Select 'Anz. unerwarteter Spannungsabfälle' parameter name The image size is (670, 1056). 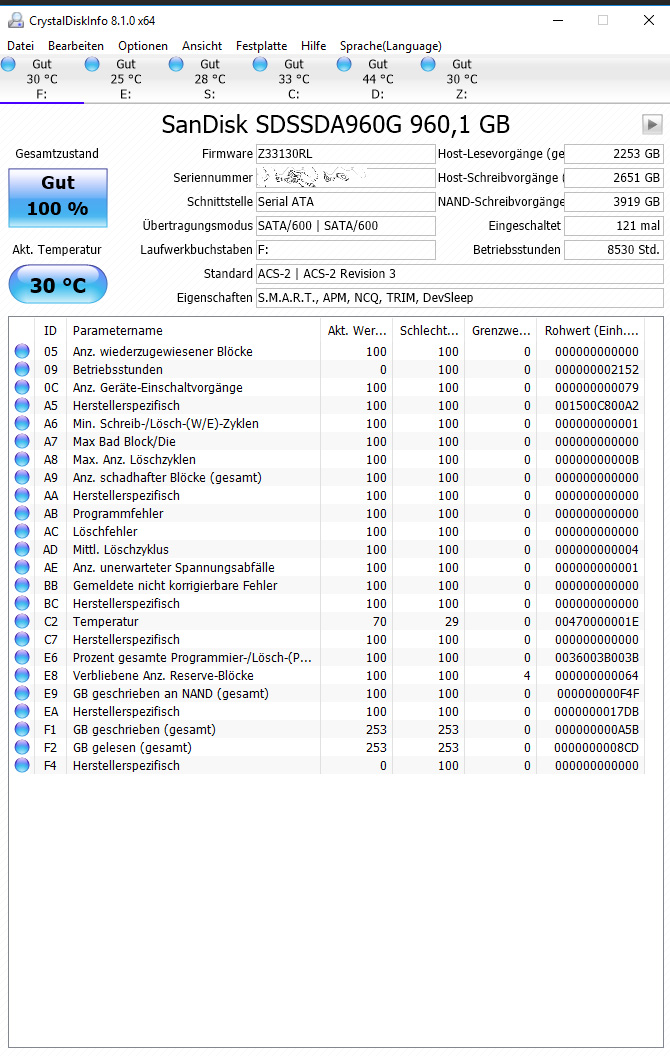pos(174,568)
